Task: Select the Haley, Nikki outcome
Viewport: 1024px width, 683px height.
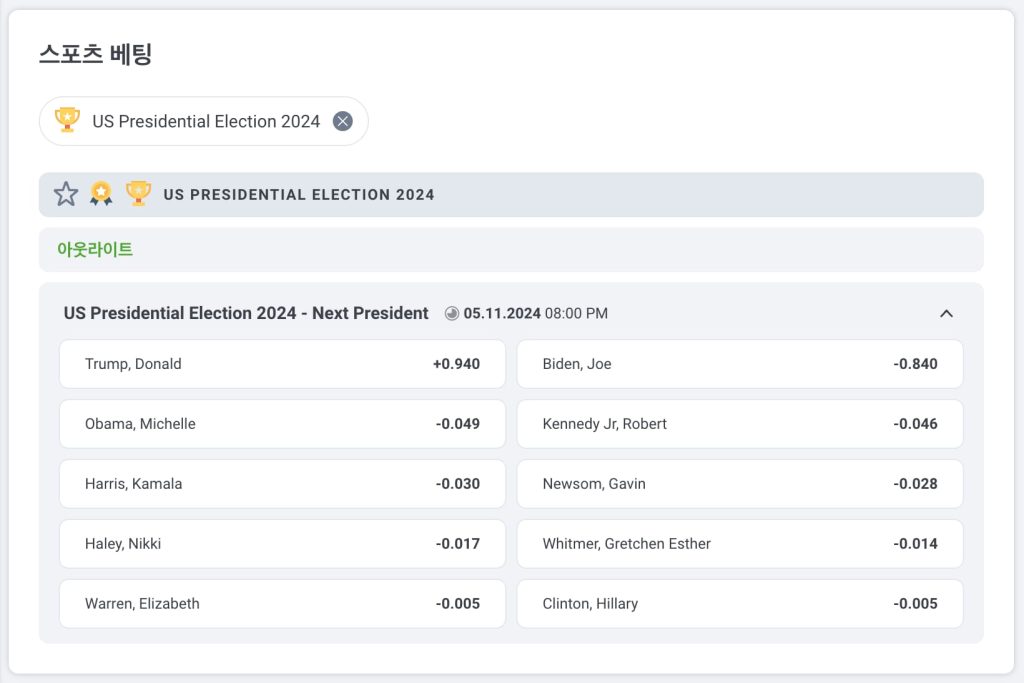Action: [282, 544]
